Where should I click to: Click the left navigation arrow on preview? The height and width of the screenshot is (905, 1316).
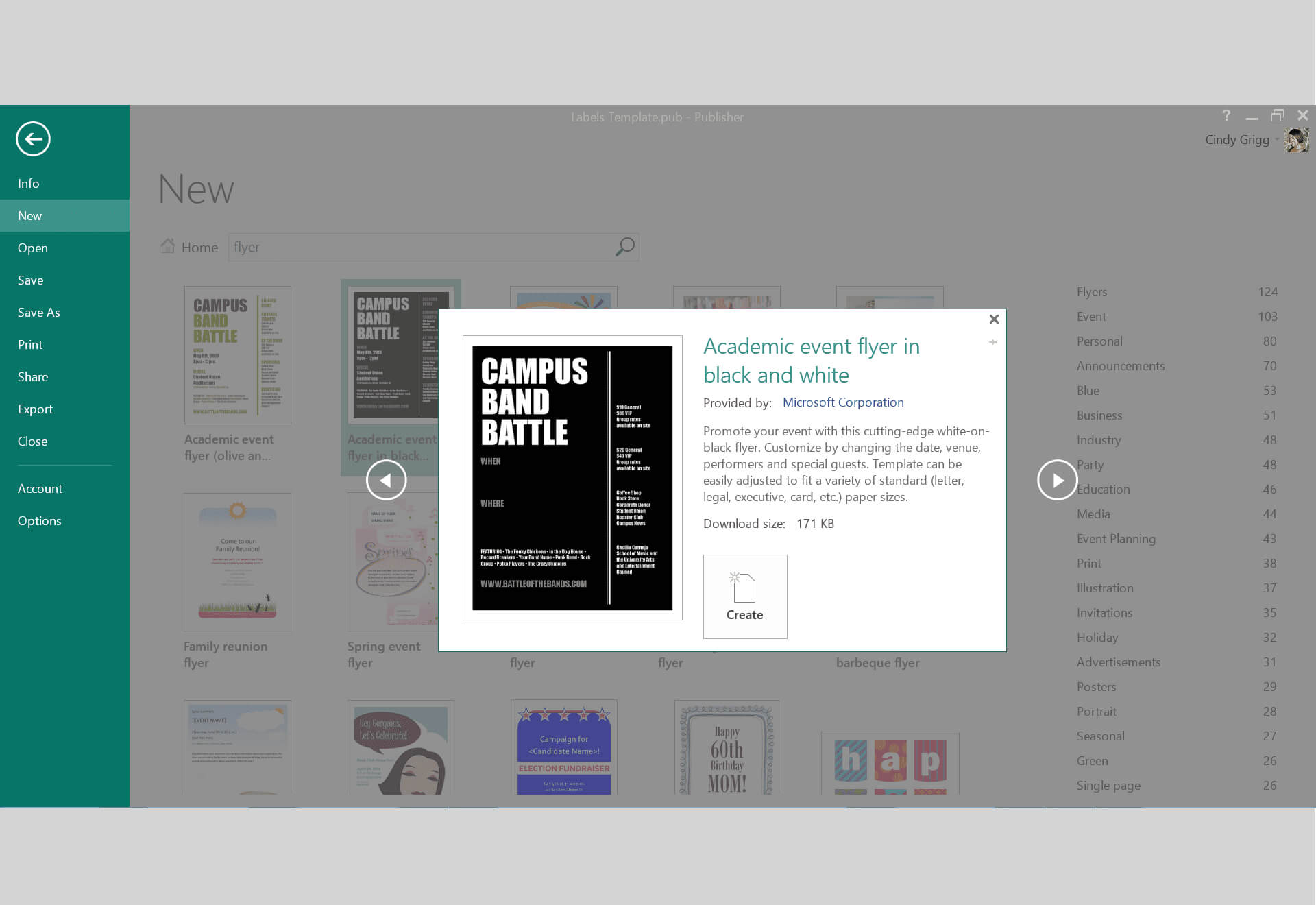coord(387,480)
